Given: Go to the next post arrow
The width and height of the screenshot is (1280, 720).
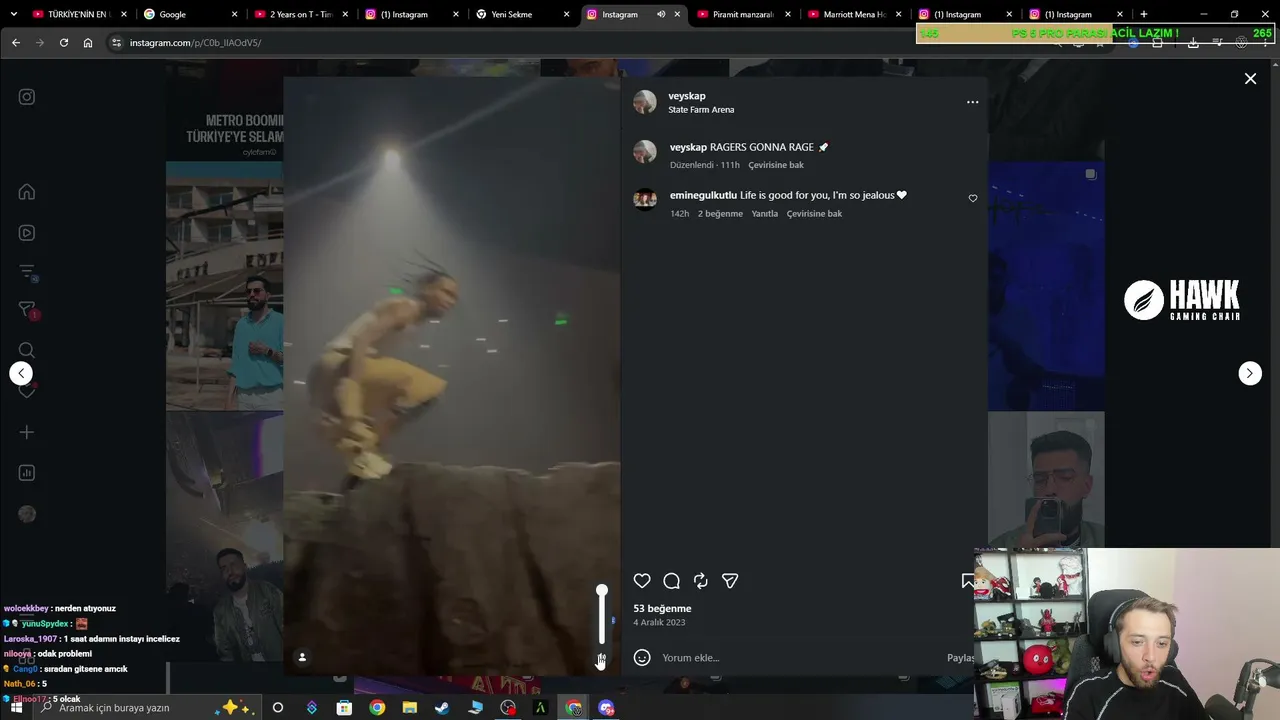Looking at the screenshot, I should click(1250, 373).
